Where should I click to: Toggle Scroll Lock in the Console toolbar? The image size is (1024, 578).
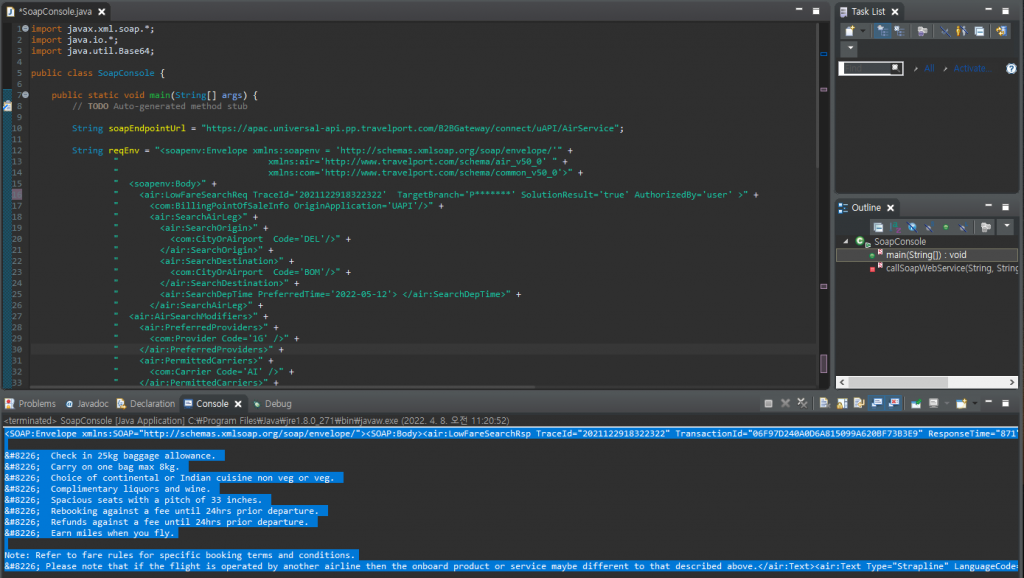click(841, 403)
